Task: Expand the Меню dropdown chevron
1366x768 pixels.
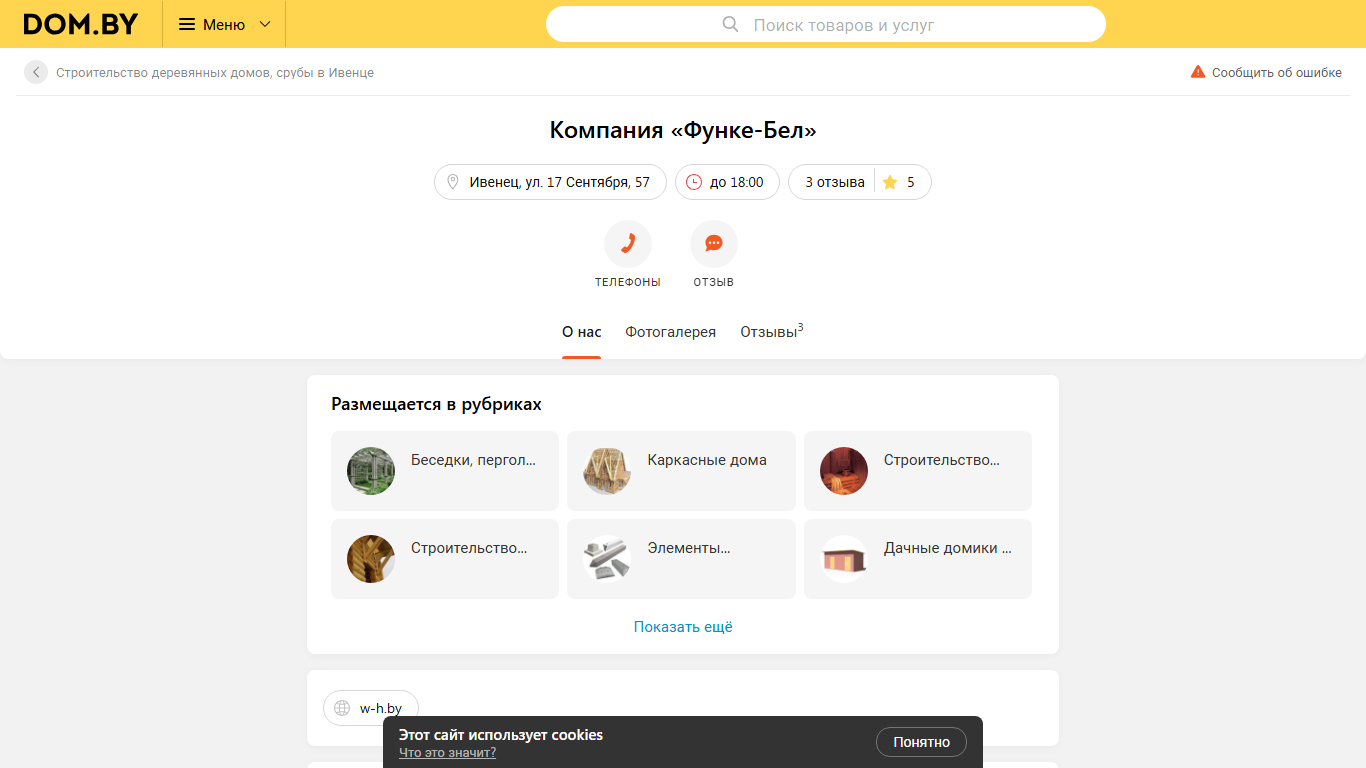Action: coord(265,24)
